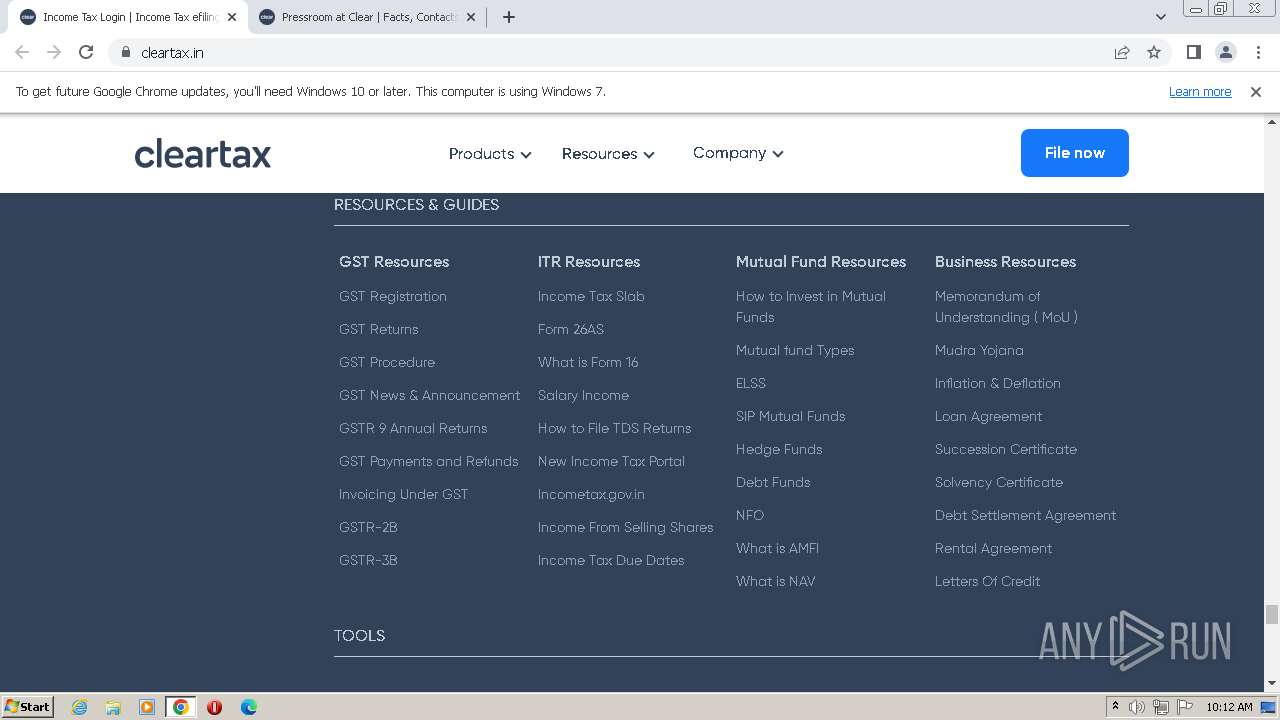Open volume control in system tray
The width and height of the screenshot is (1280, 720).
coord(1137,707)
